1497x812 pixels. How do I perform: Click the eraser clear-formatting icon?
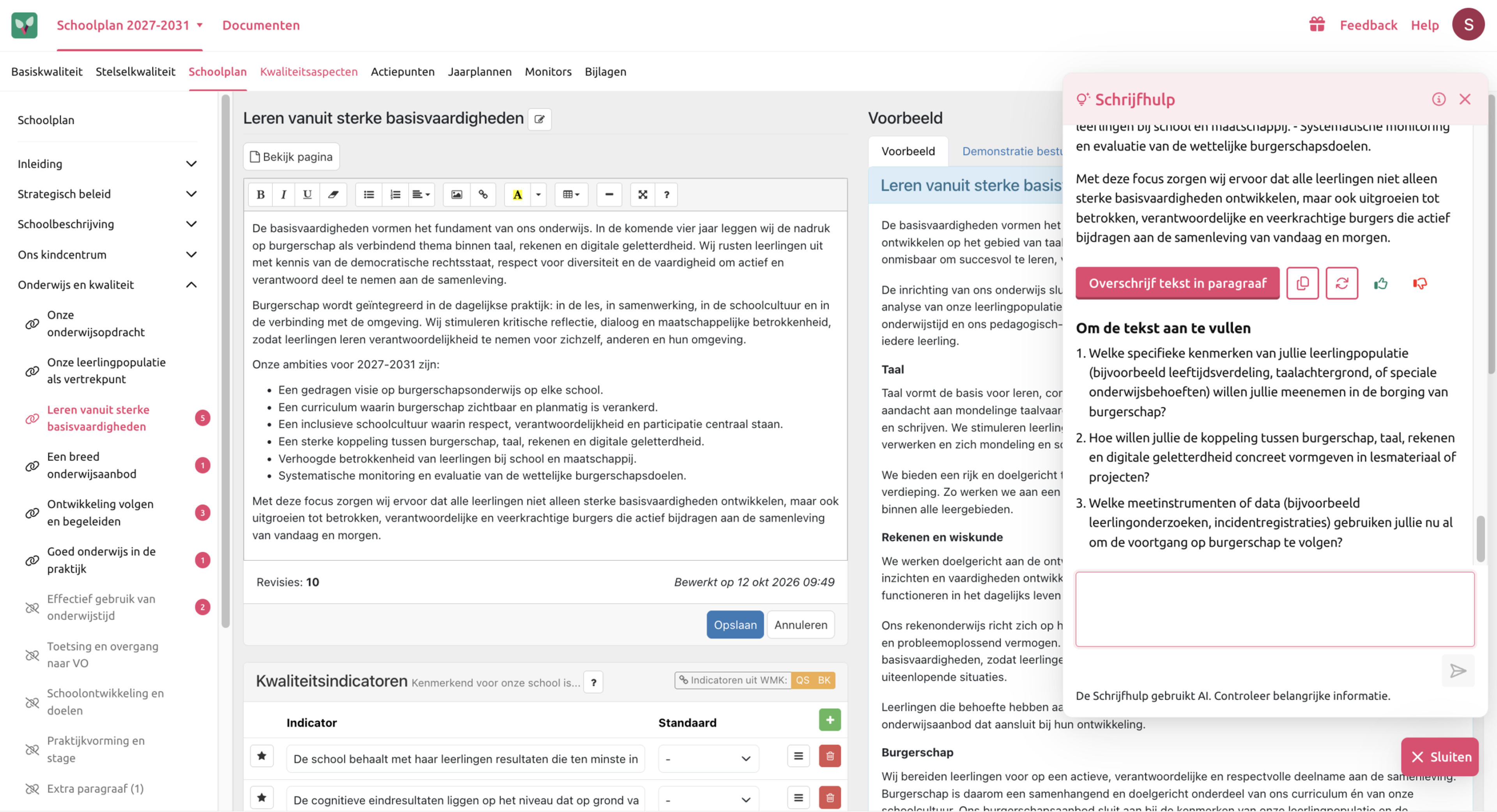333,194
